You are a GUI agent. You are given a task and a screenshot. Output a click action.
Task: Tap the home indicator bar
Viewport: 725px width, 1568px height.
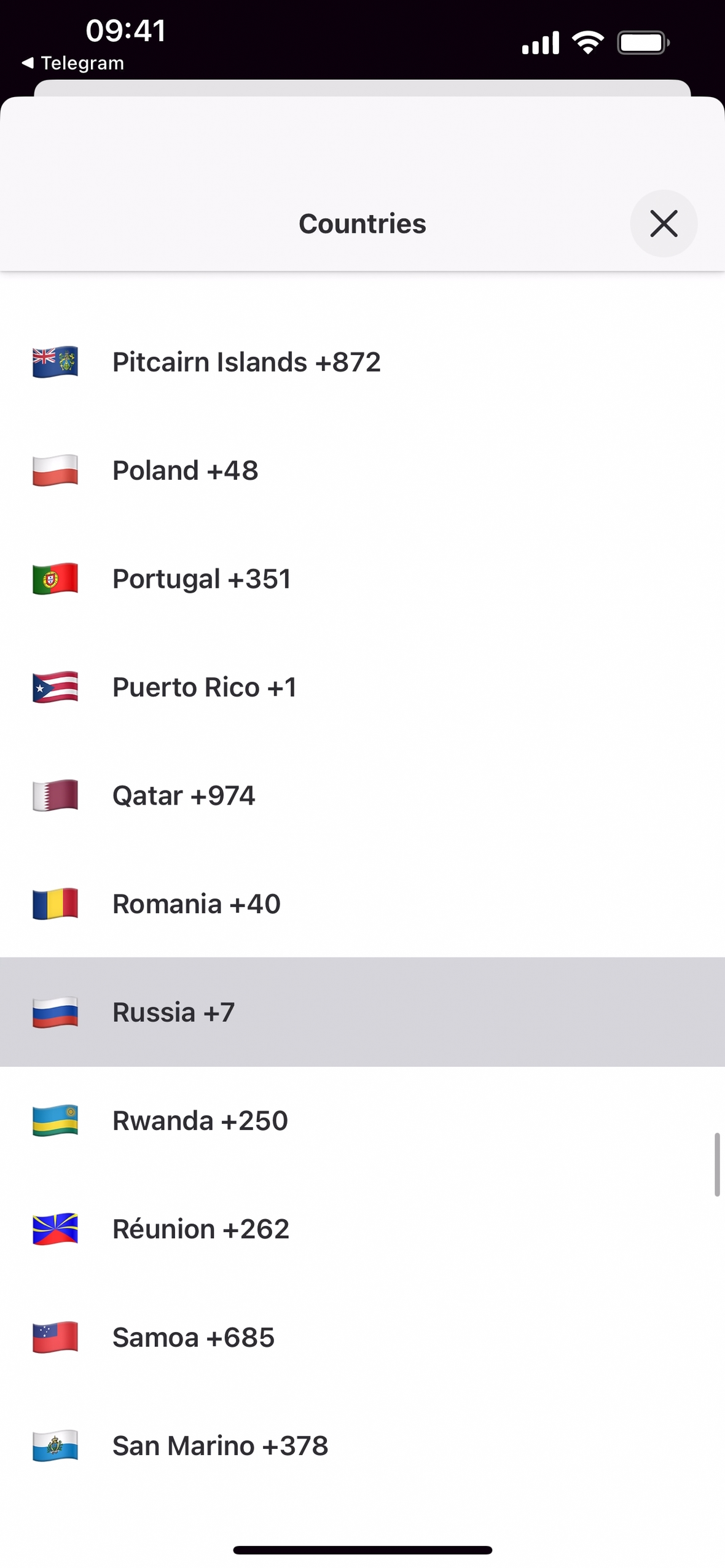[362, 1550]
